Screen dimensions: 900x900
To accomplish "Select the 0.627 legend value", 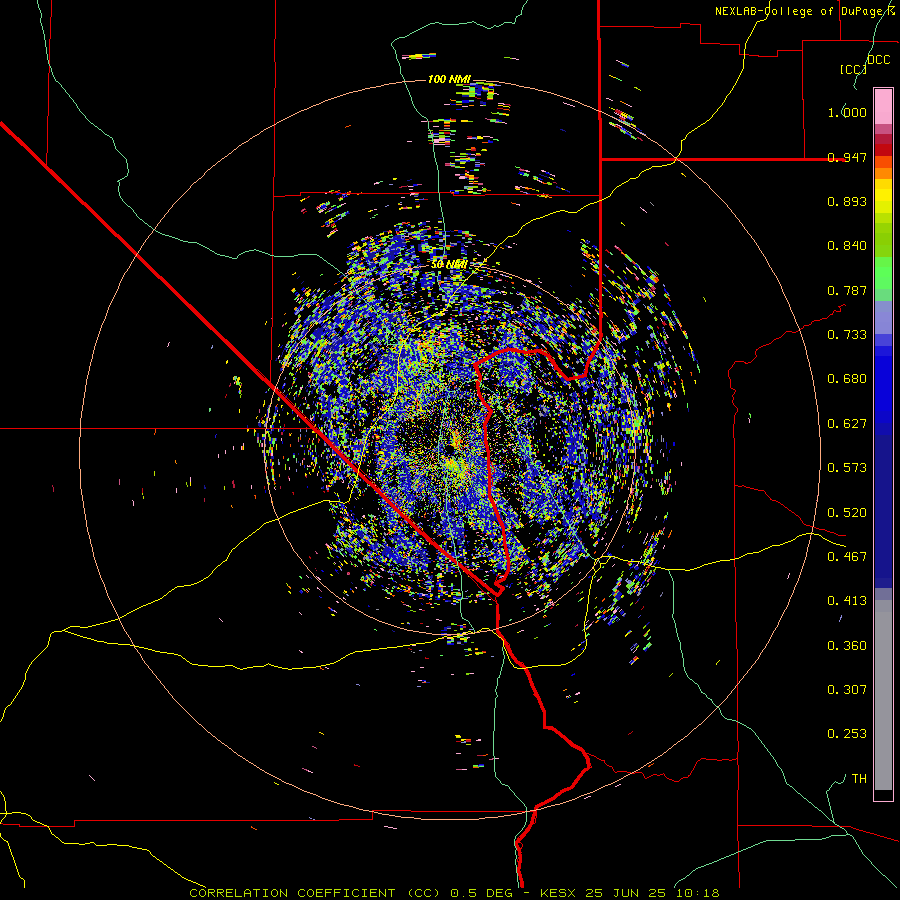I will pos(847,424).
